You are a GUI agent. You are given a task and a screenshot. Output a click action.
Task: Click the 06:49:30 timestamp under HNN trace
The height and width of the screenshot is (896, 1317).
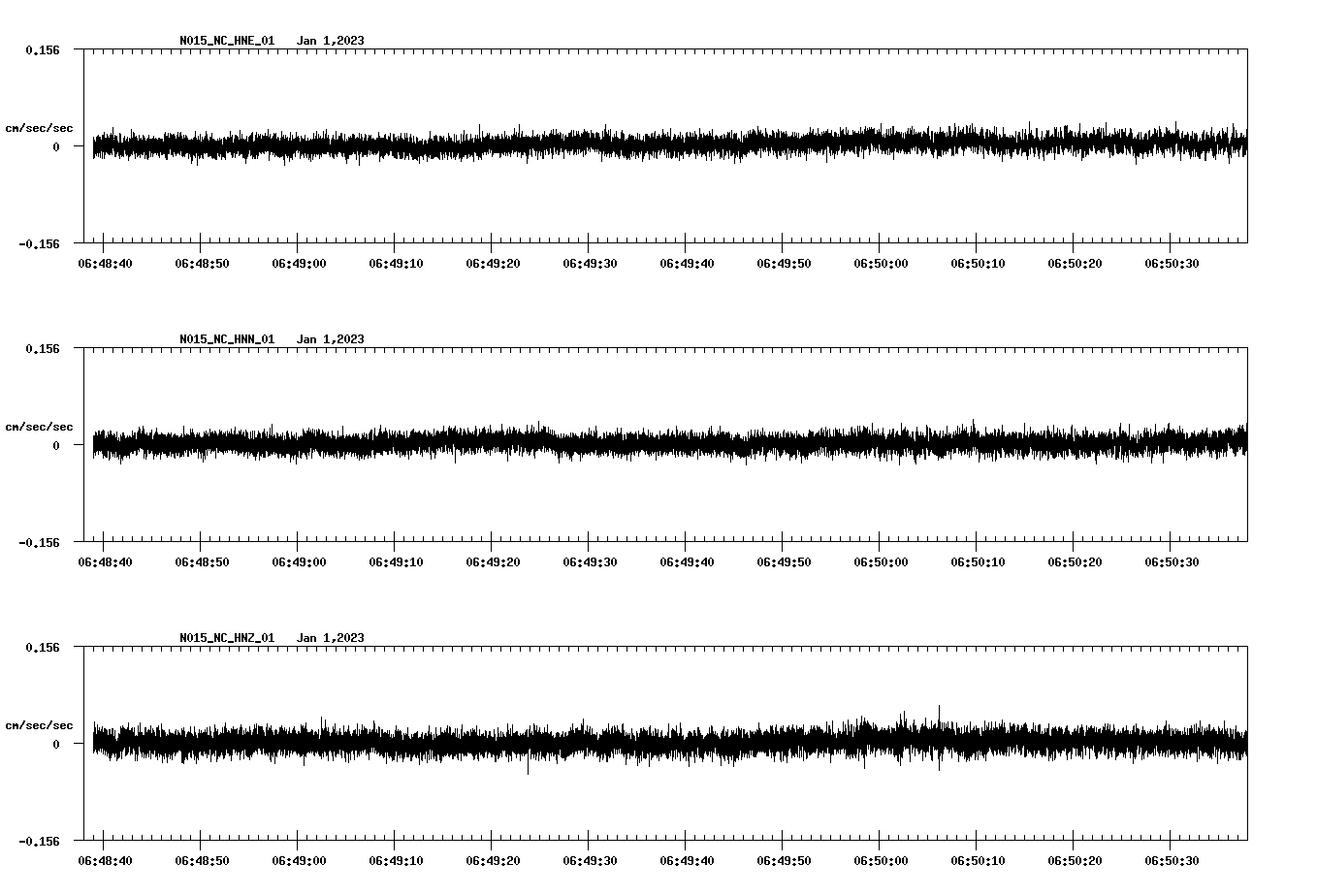pyautogui.click(x=590, y=560)
